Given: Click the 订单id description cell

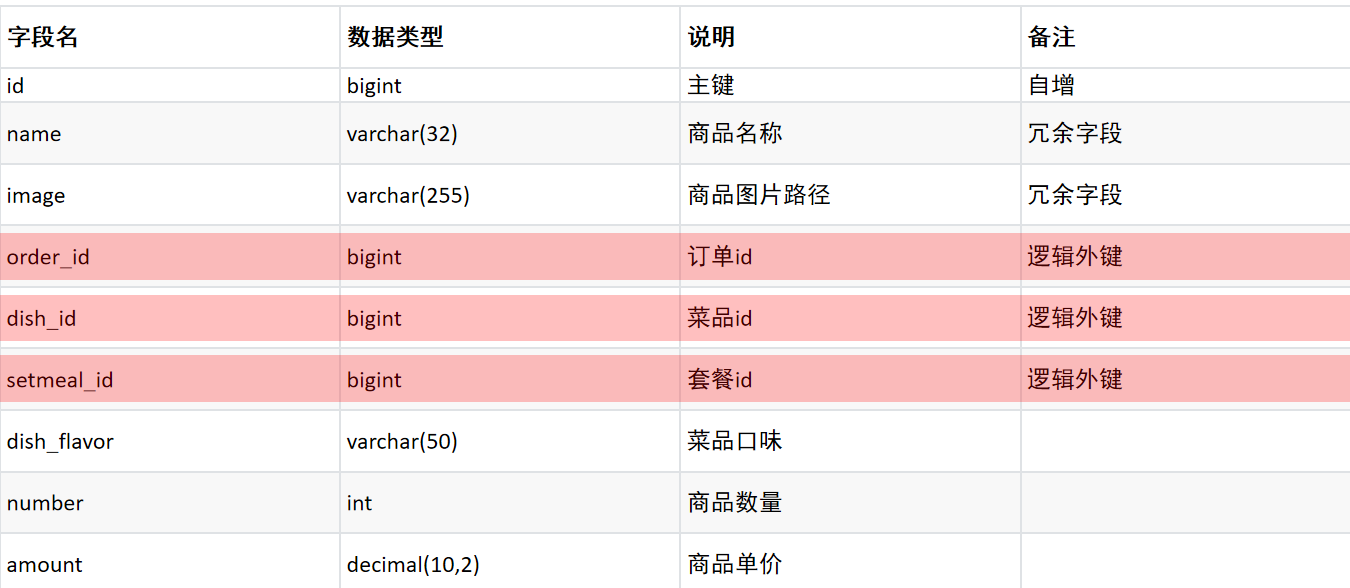Looking at the screenshot, I should click(851, 257).
